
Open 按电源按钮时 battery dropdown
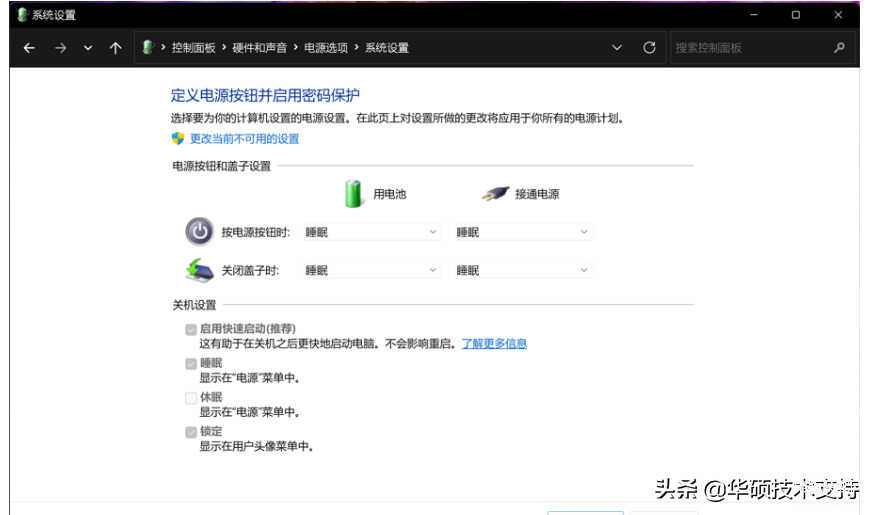(x=371, y=232)
